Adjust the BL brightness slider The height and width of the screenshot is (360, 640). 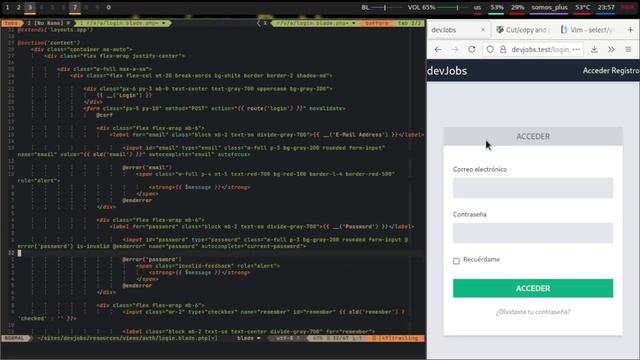click(387, 7)
